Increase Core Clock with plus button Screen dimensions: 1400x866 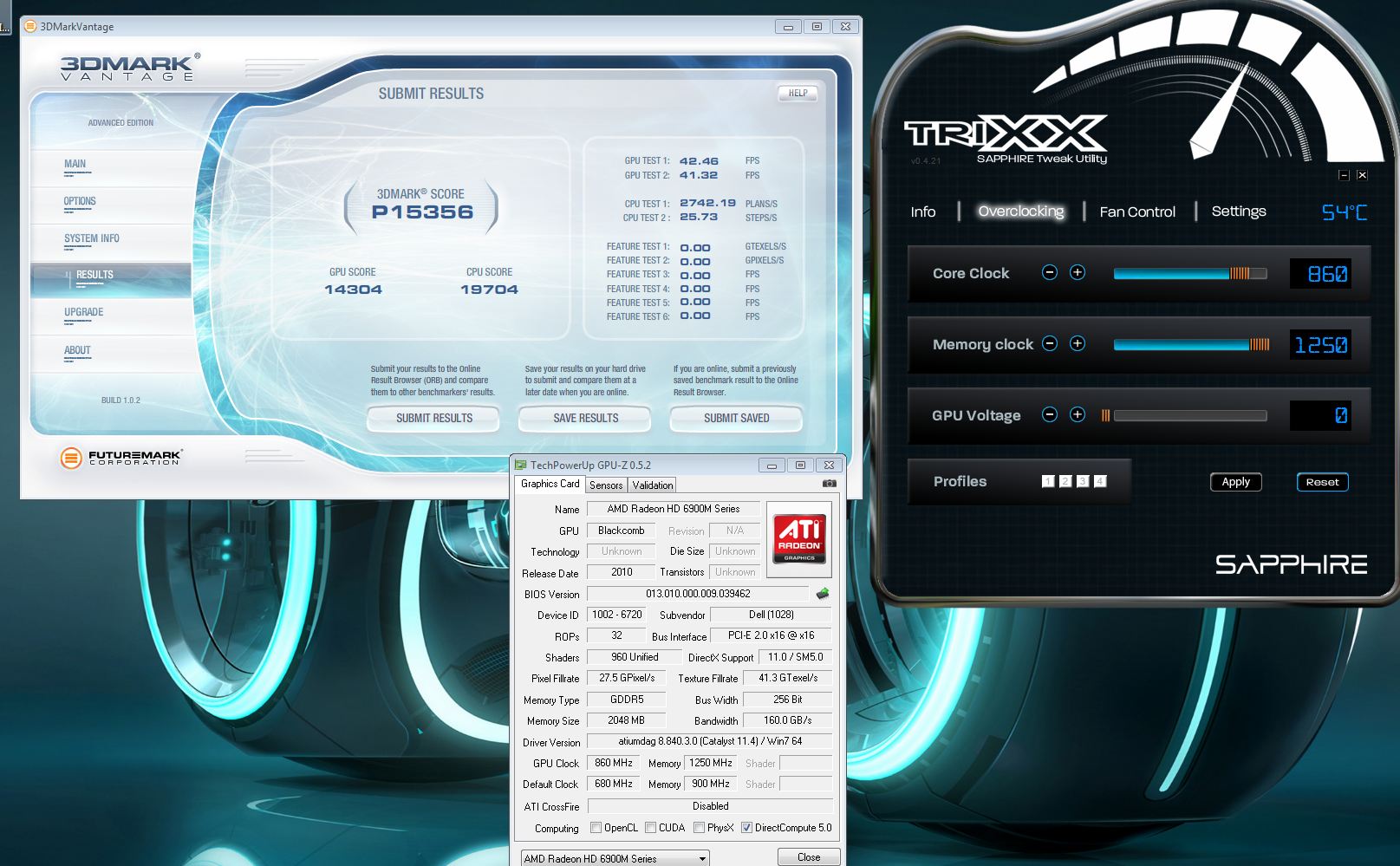[1078, 272]
